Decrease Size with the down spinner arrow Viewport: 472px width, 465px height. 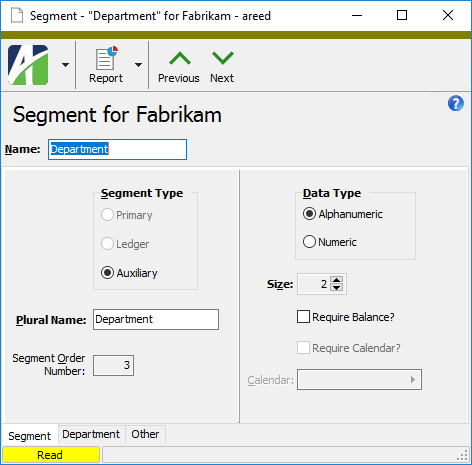click(337, 288)
